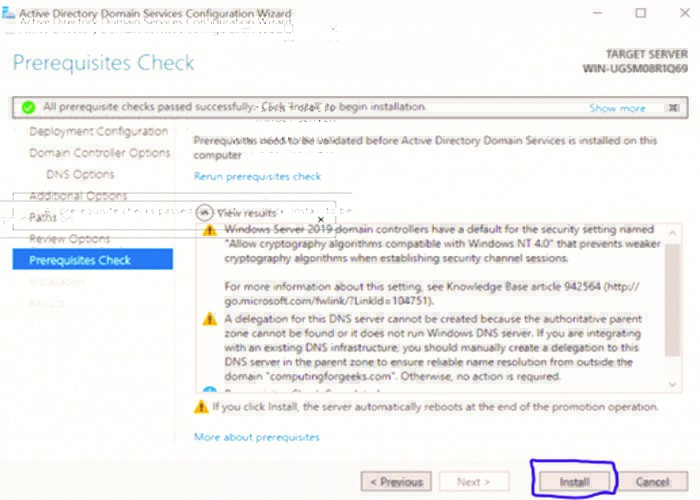Dismiss the notification bar with X icon
The width and height of the screenshot is (700, 500).
point(674,108)
